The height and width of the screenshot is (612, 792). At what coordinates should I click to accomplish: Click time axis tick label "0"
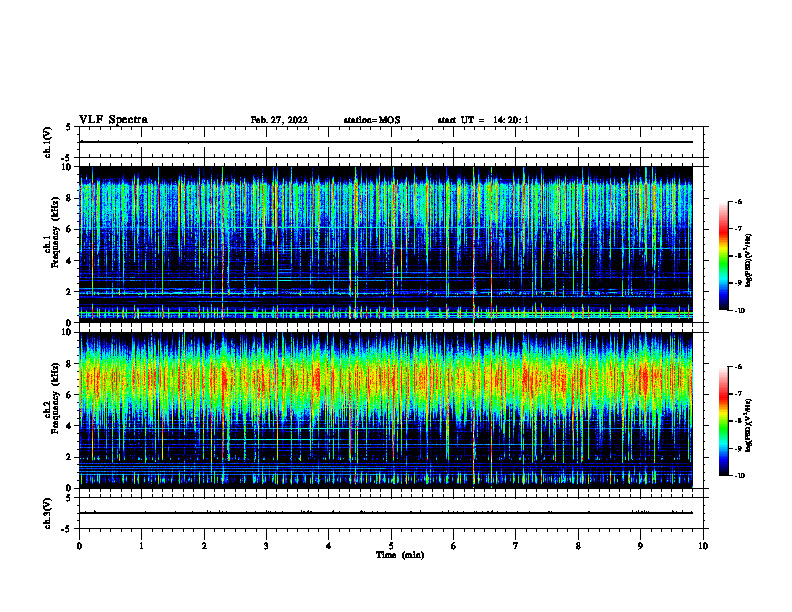pyautogui.click(x=79, y=546)
